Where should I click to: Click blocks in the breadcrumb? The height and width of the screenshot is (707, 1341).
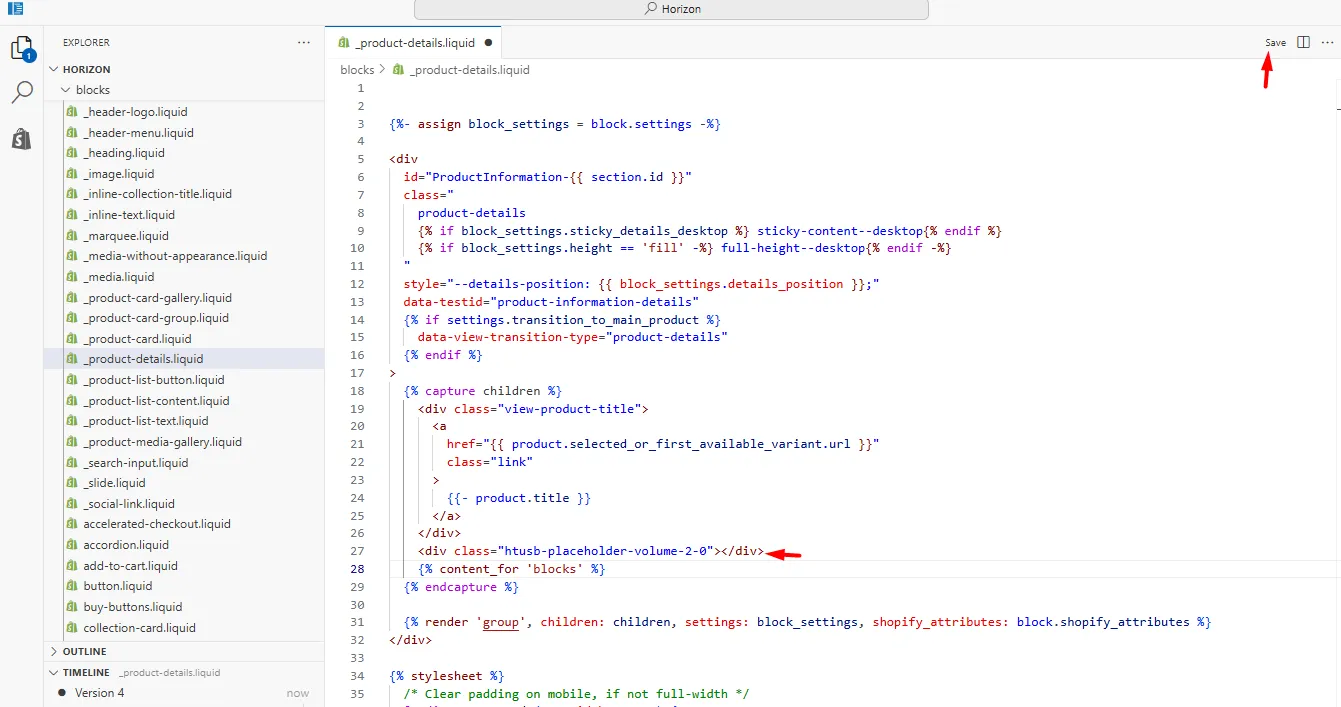point(357,70)
